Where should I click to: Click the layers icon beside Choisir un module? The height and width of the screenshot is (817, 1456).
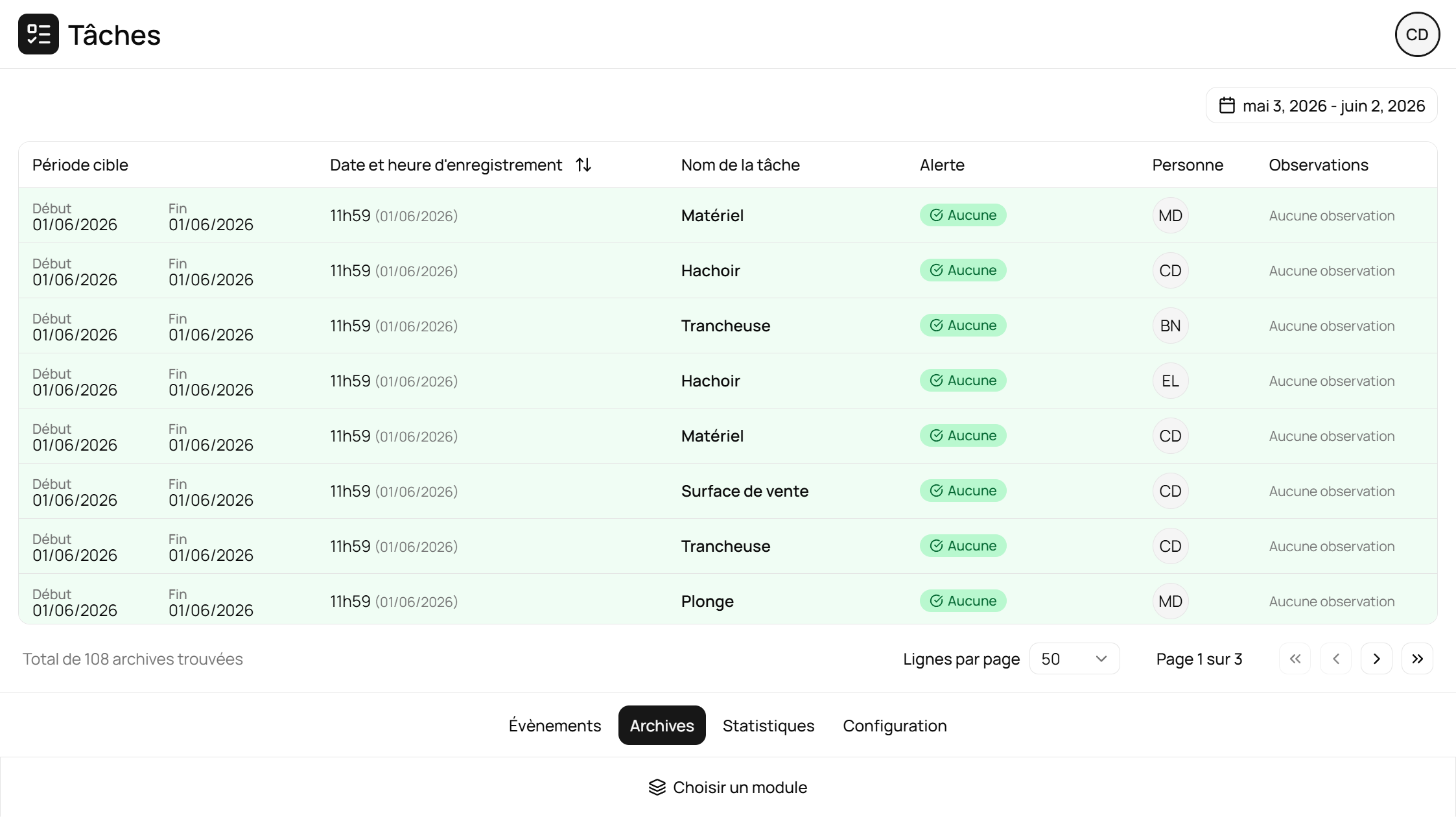(657, 787)
